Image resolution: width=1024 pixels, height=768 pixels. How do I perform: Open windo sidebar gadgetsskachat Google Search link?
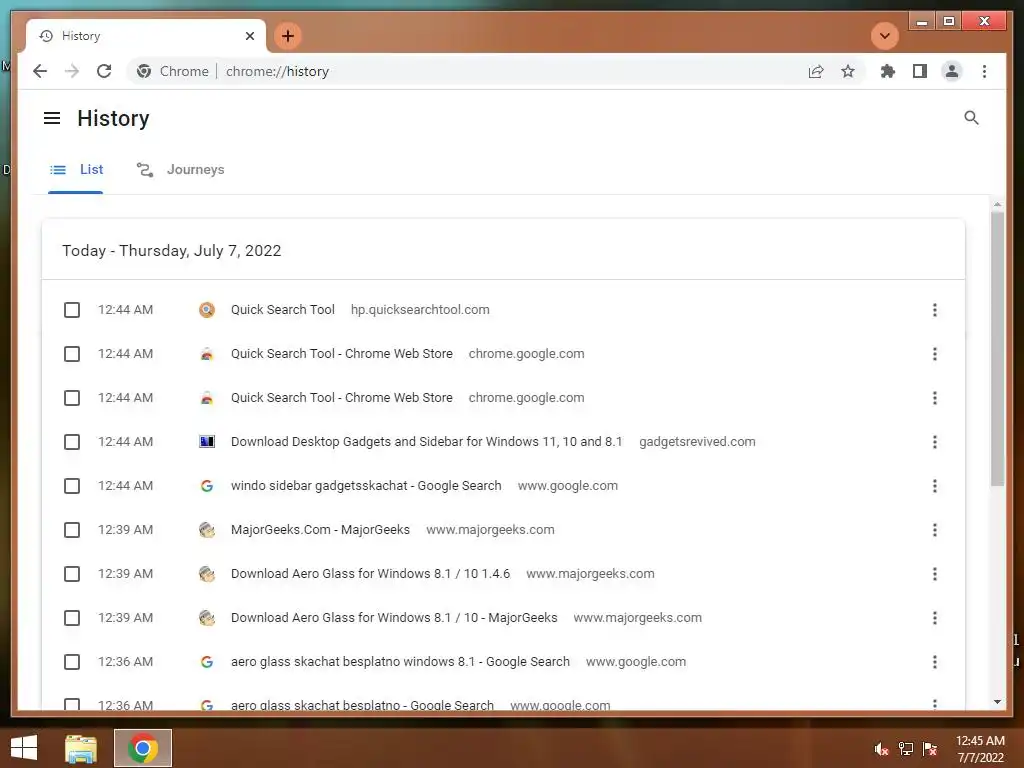click(366, 486)
